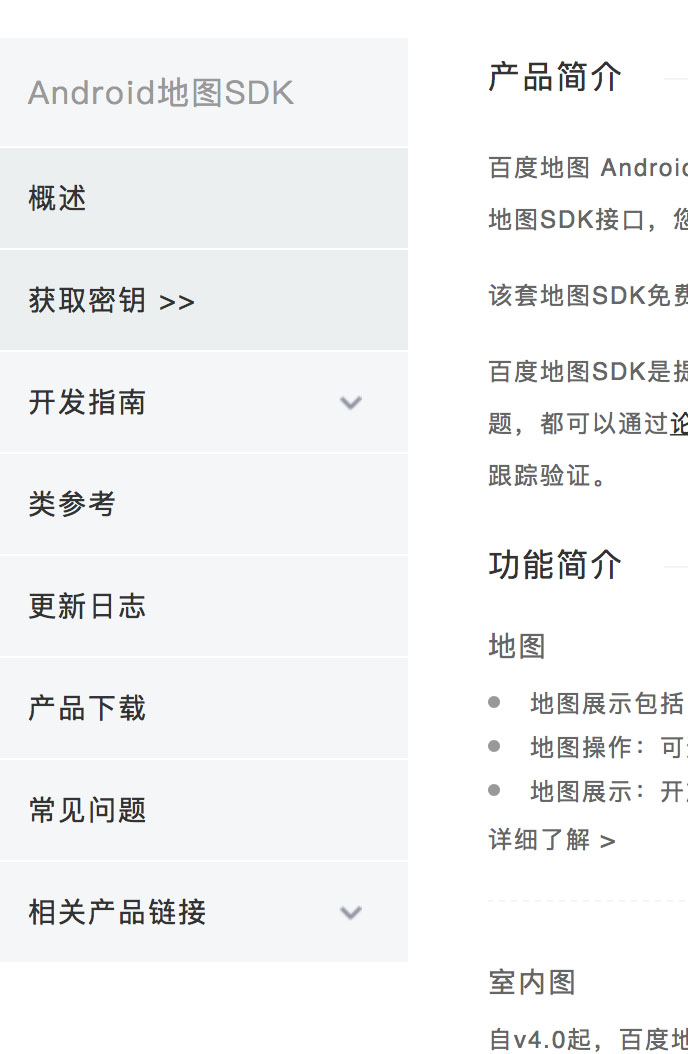688x1054 pixels.
Task: Open the 概述 overview page
Action: point(204,198)
